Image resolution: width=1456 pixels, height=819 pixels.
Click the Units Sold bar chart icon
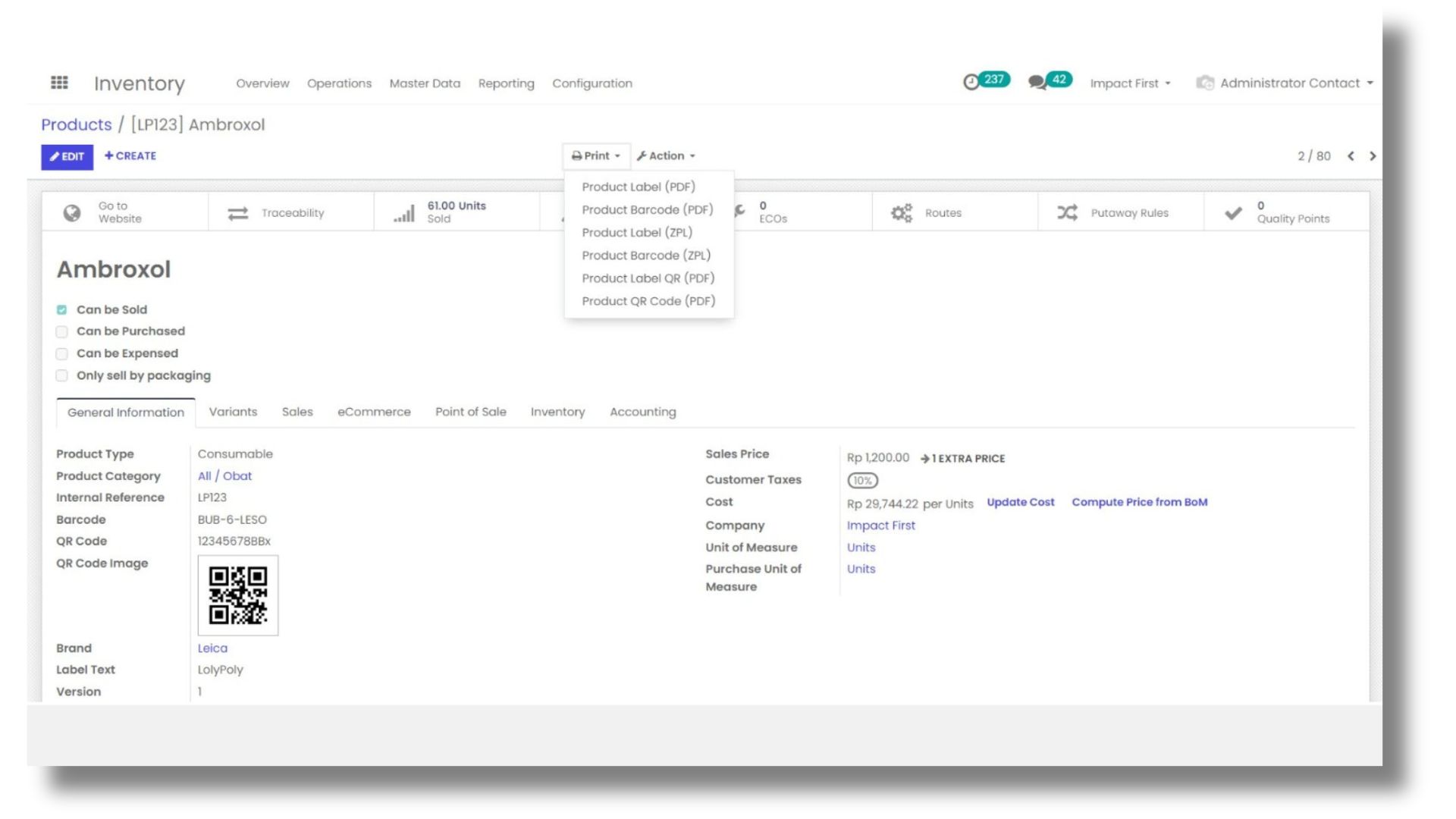click(x=404, y=213)
